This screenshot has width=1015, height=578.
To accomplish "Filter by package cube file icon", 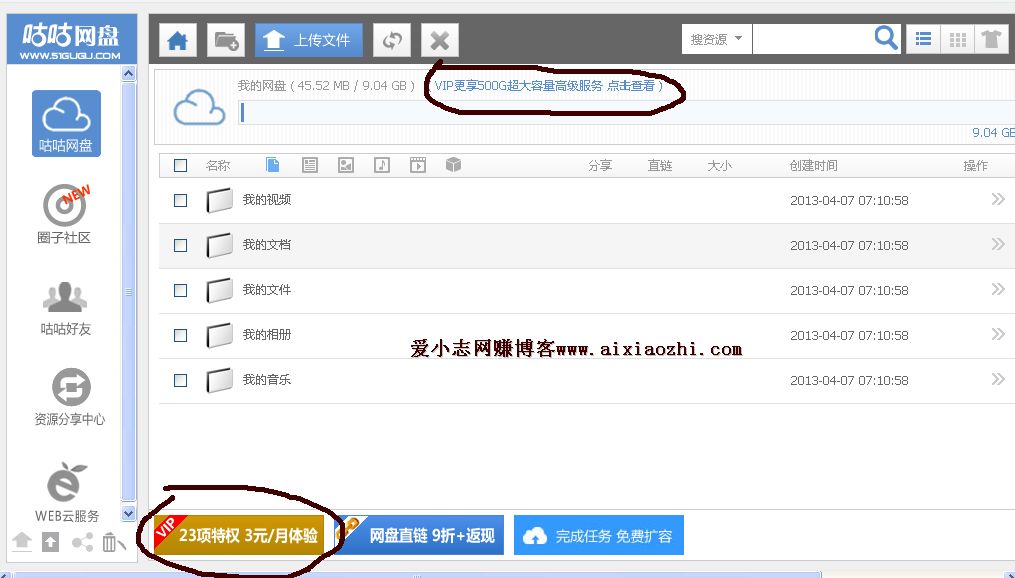I will tap(453, 165).
